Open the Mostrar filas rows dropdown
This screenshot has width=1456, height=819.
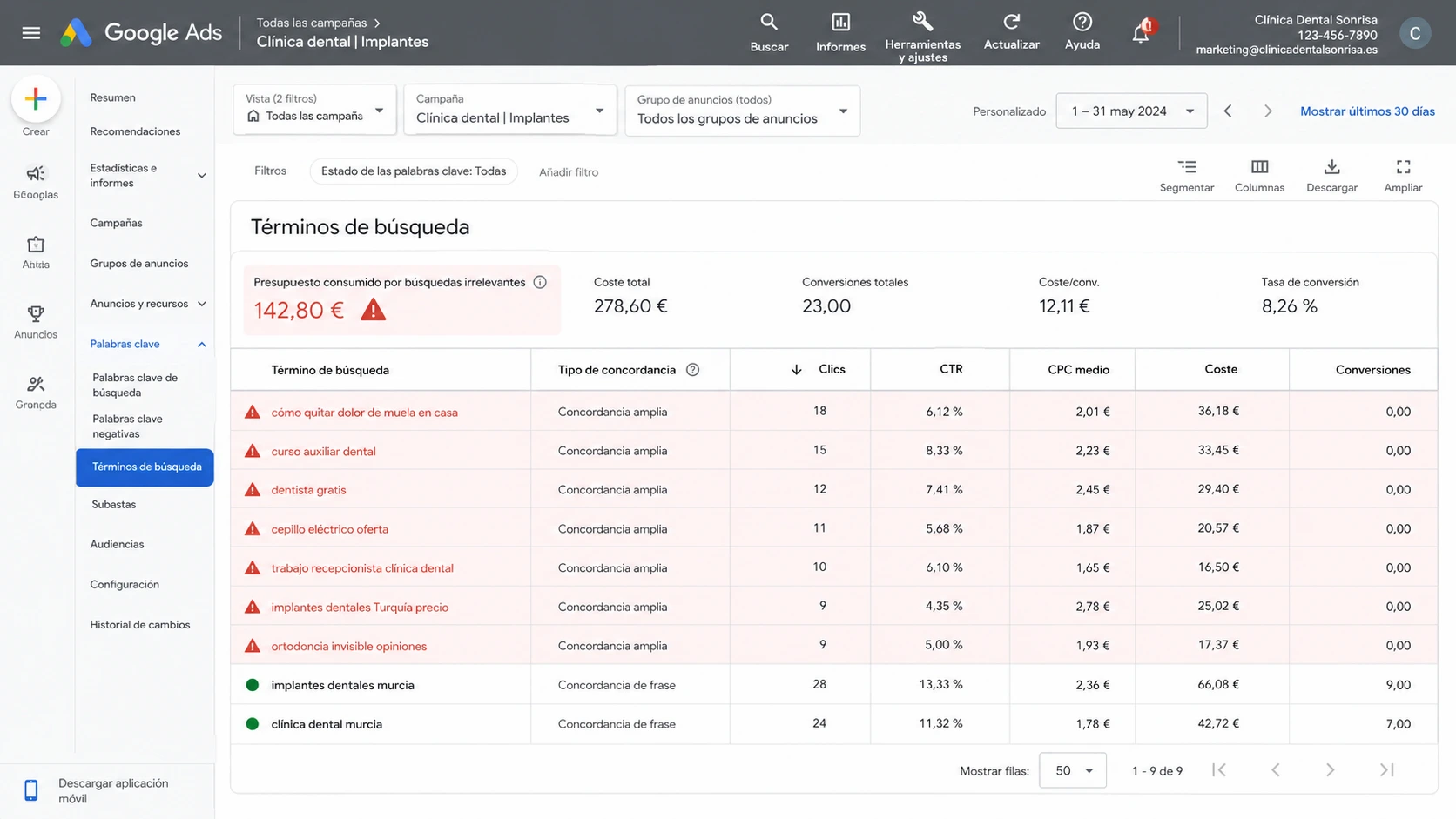pos(1072,770)
